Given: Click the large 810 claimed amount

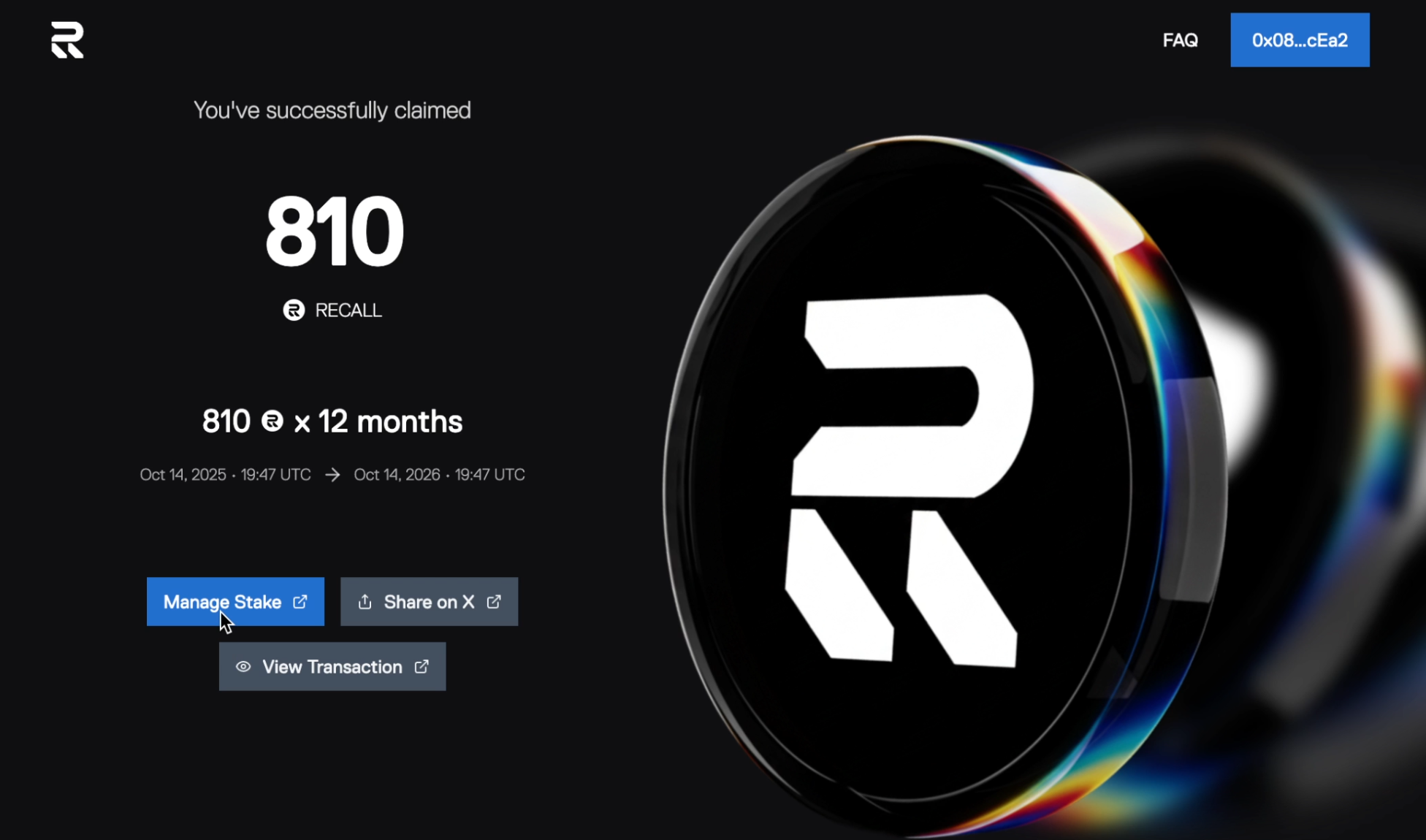Looking at the screenshot, I should point(334,232).
